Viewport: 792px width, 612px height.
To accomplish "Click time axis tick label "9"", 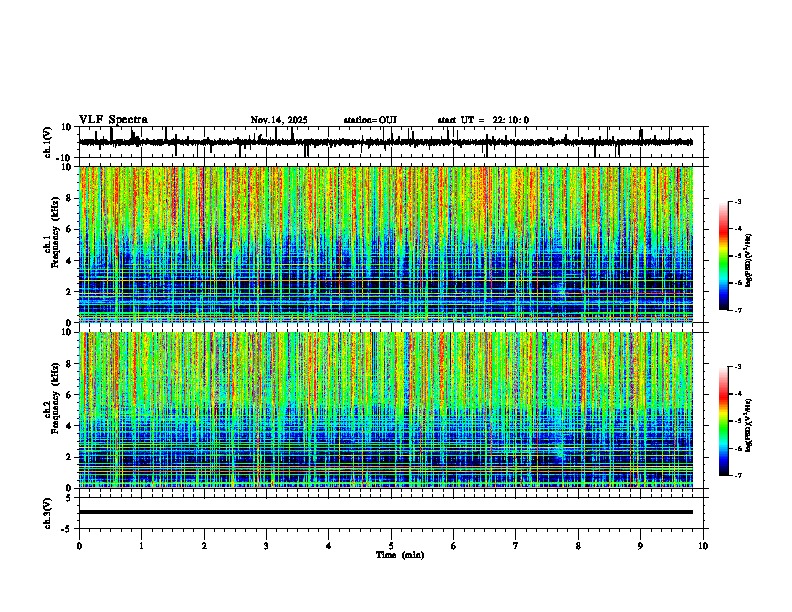I will [x=640, y=546].
